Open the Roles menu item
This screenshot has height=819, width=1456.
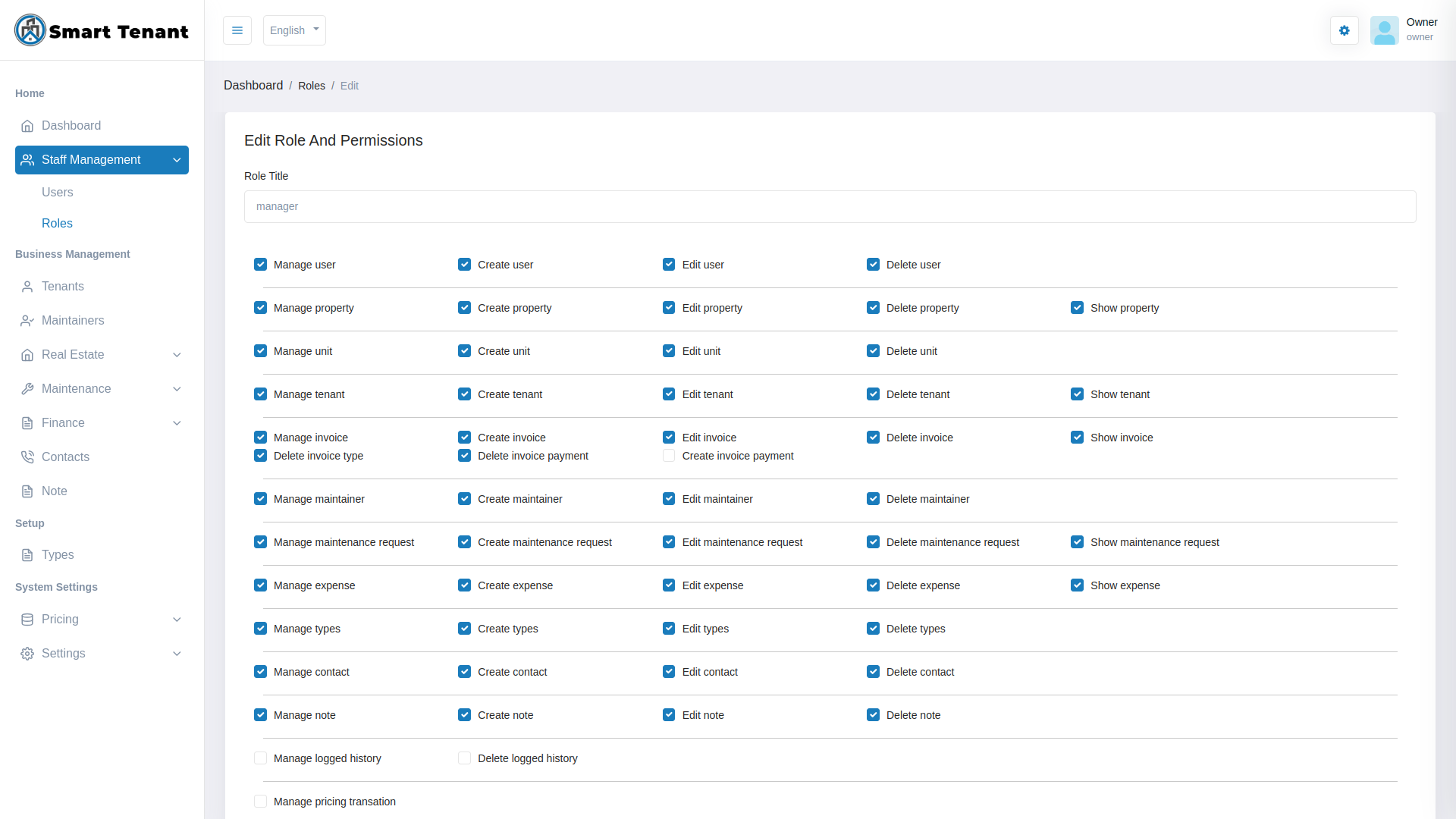[57, 223]
